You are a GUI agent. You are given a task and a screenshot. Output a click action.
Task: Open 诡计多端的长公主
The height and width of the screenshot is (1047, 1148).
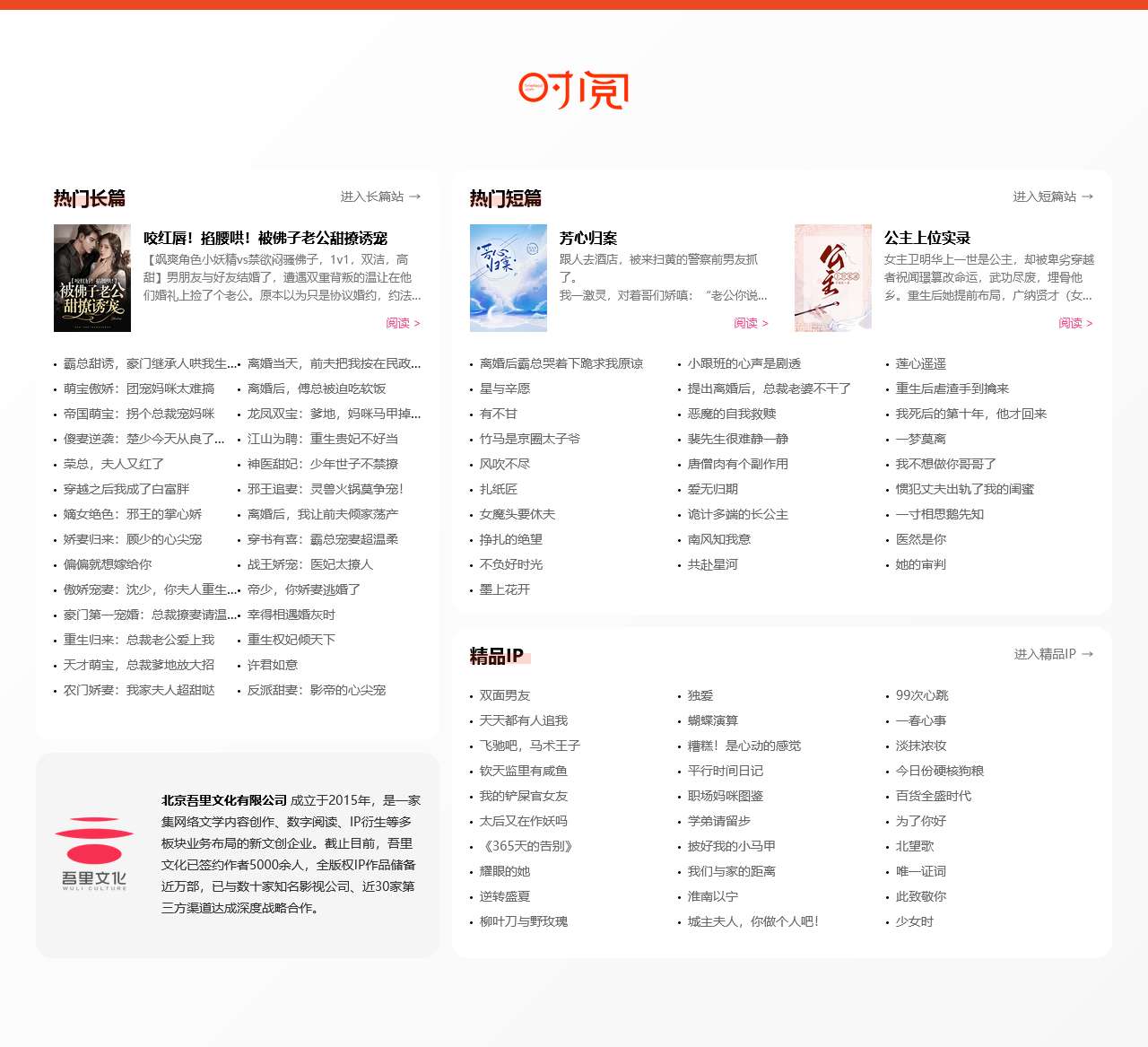(x=738, y=514)
